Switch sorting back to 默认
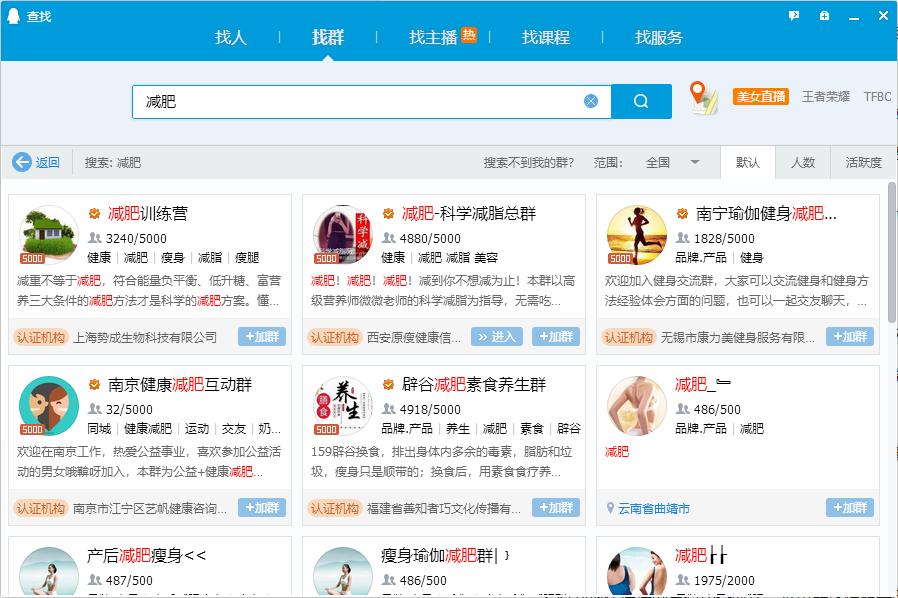898x598 pixels. tap(747, 162)
